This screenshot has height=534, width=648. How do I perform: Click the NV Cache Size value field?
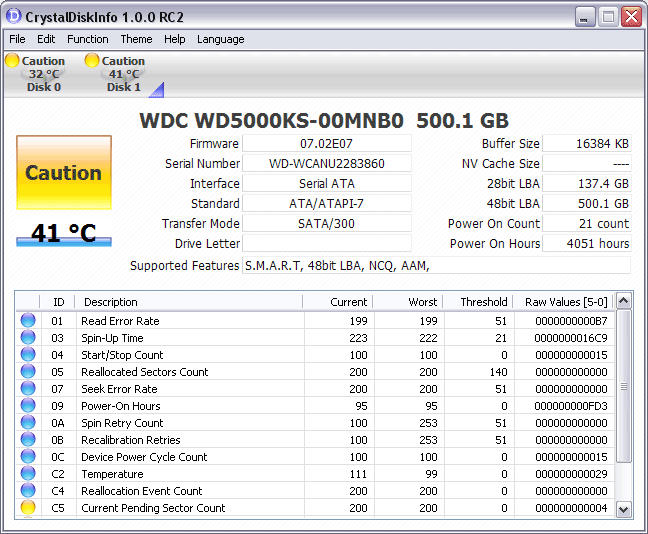(587, 163)
